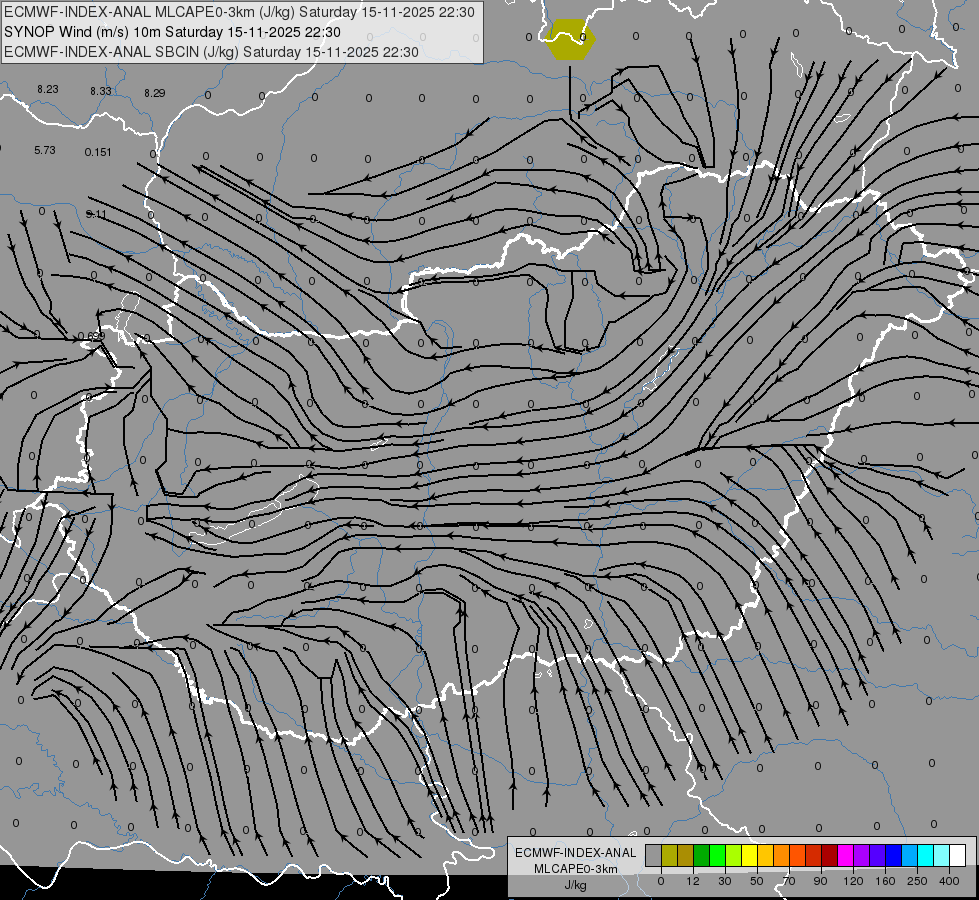The width and height of the screenshot is (979, 900).
Task: Click the legend scale value 90
Action: [x=820, y=881]
